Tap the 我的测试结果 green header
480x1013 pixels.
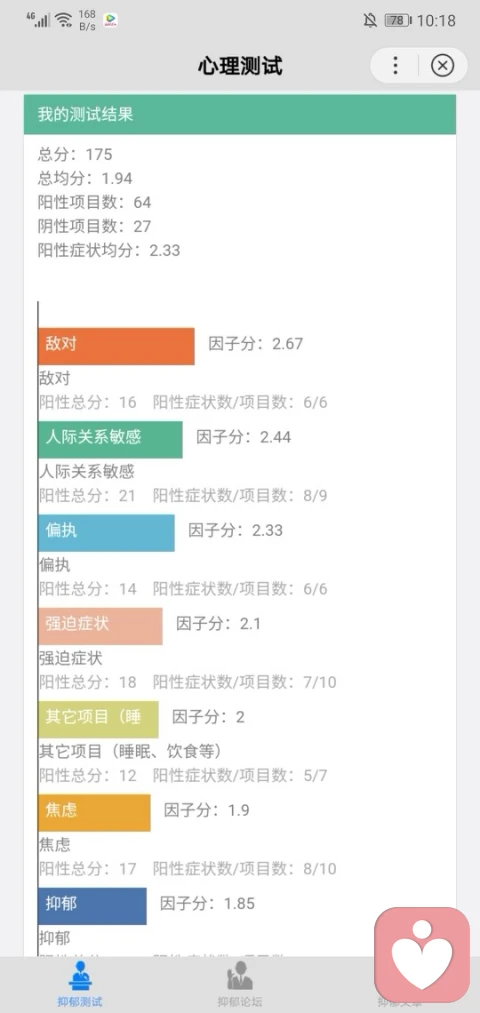click(240, 114)
